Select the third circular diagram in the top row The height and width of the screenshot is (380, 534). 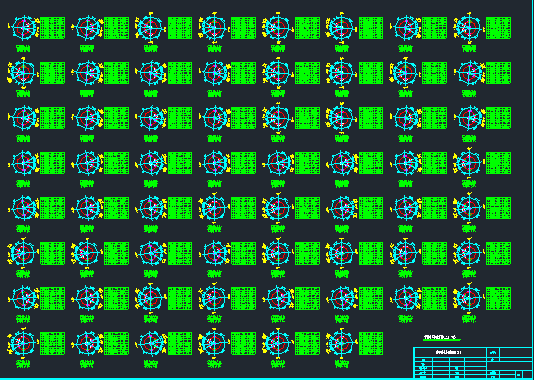(x=150, y=28)
